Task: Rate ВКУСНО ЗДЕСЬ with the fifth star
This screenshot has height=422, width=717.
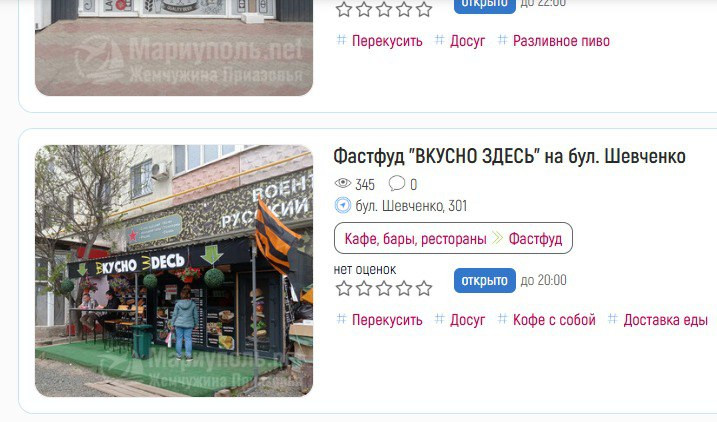Action: pos(424,288)
